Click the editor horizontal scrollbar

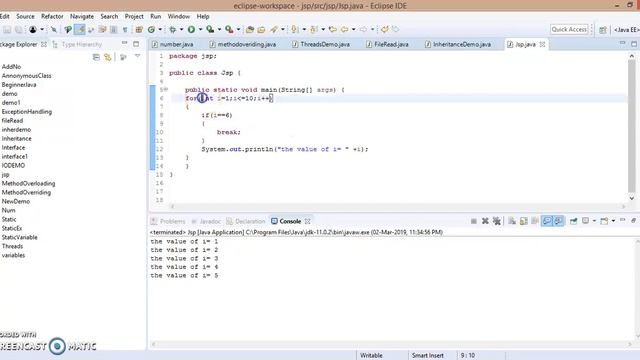click(398, 207)
